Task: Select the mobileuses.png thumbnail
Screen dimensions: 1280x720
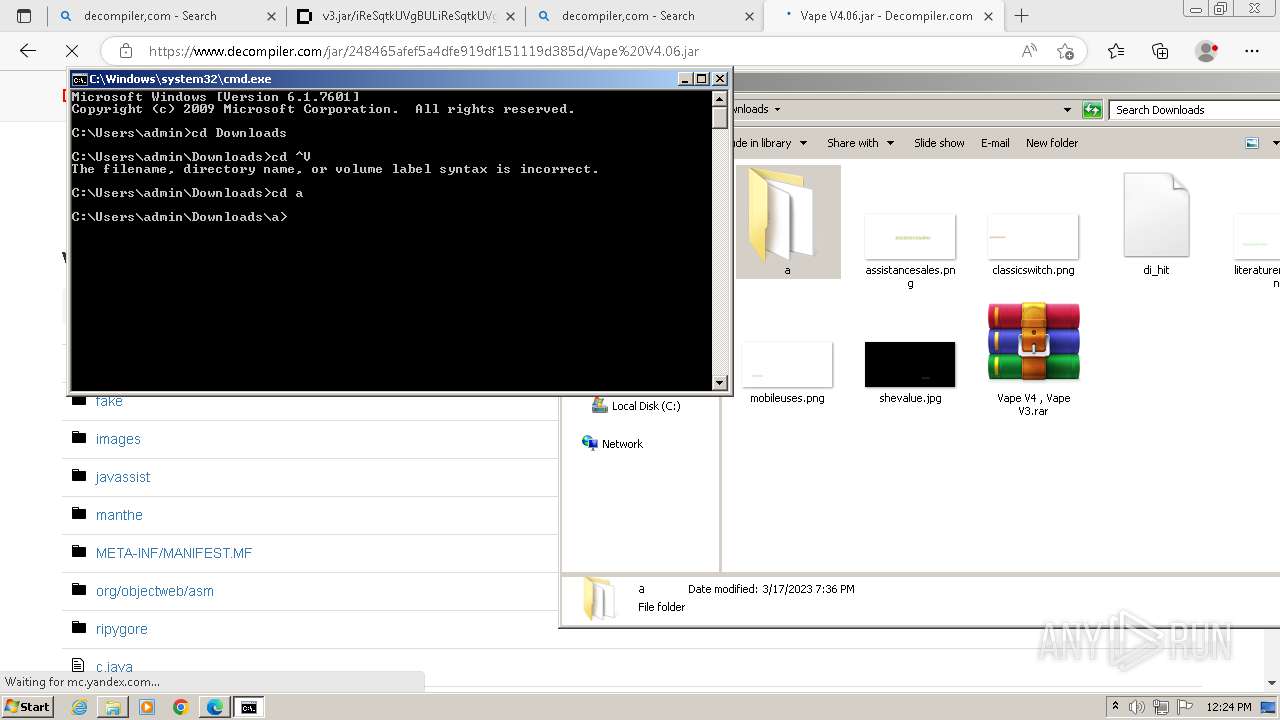Action: click(787, 365)
